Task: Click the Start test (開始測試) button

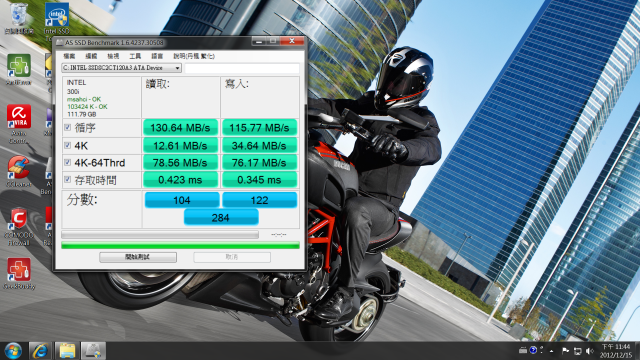Action: [138, 257]
